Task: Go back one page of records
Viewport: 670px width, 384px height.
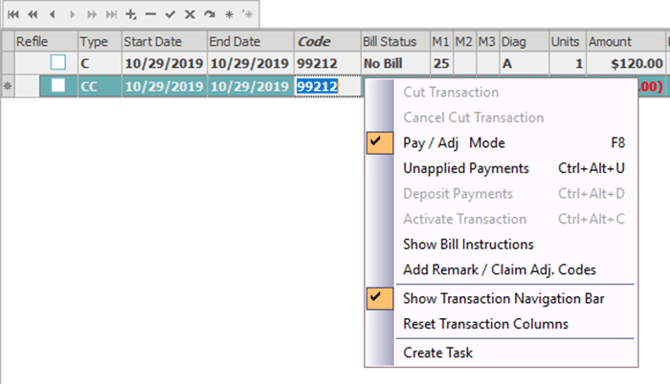Action: click(x=32, y=15)
